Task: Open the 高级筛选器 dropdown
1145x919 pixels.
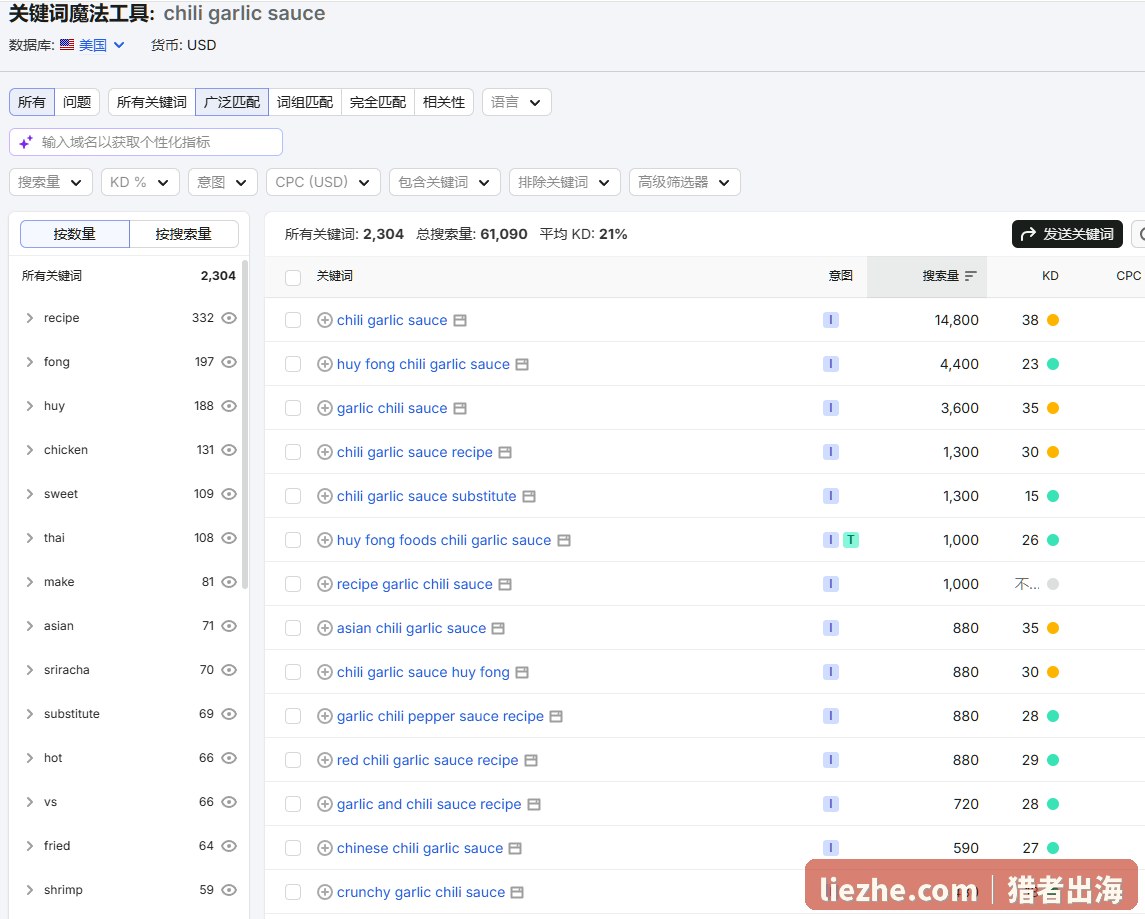Action: pos(684,182)
